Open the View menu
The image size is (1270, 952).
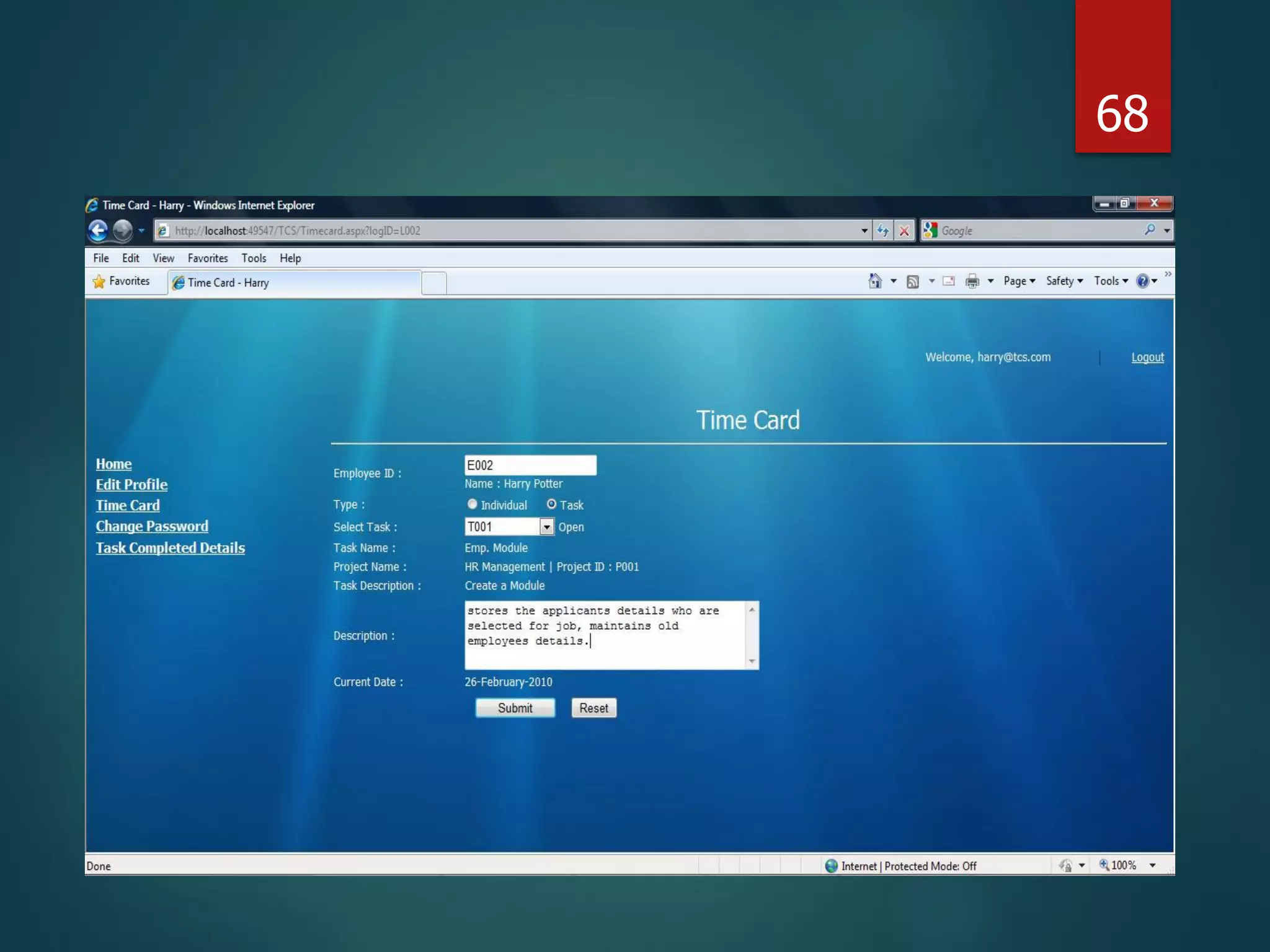click(x=163, y=258)
